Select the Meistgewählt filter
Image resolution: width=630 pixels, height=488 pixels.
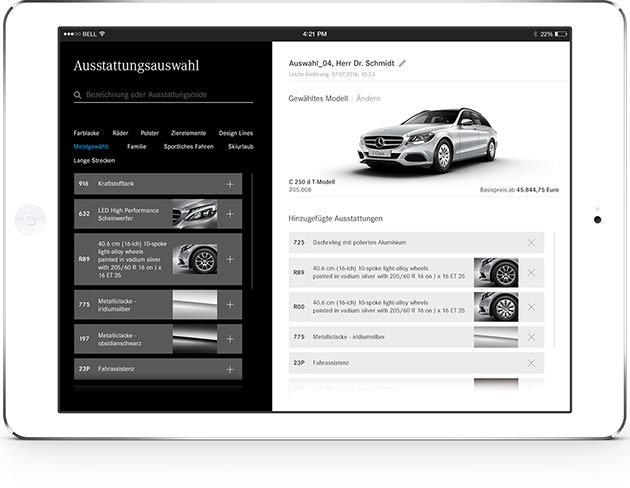click(91, 147)
